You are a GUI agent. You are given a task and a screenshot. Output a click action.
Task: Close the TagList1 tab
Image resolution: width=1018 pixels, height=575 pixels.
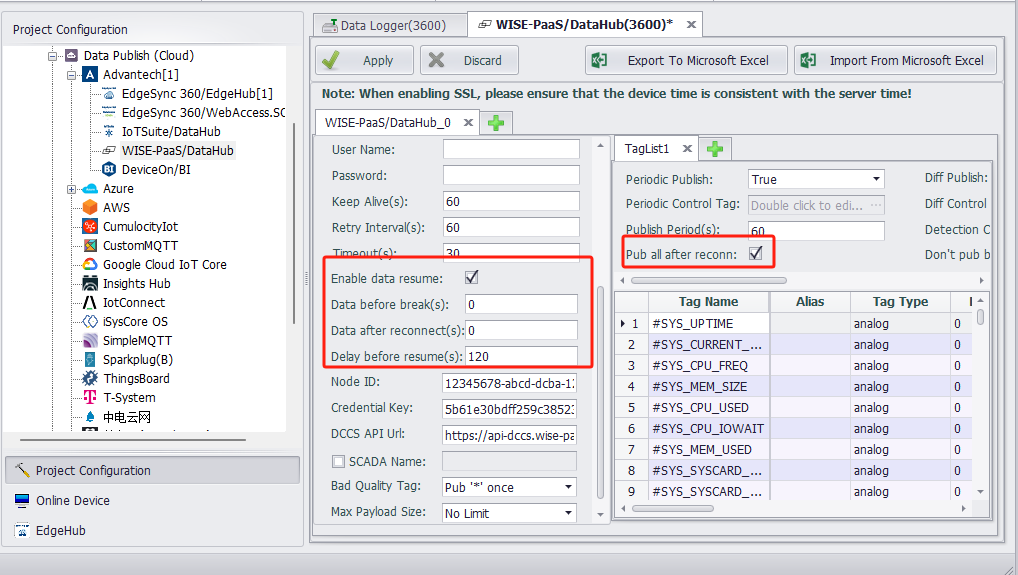687,149
